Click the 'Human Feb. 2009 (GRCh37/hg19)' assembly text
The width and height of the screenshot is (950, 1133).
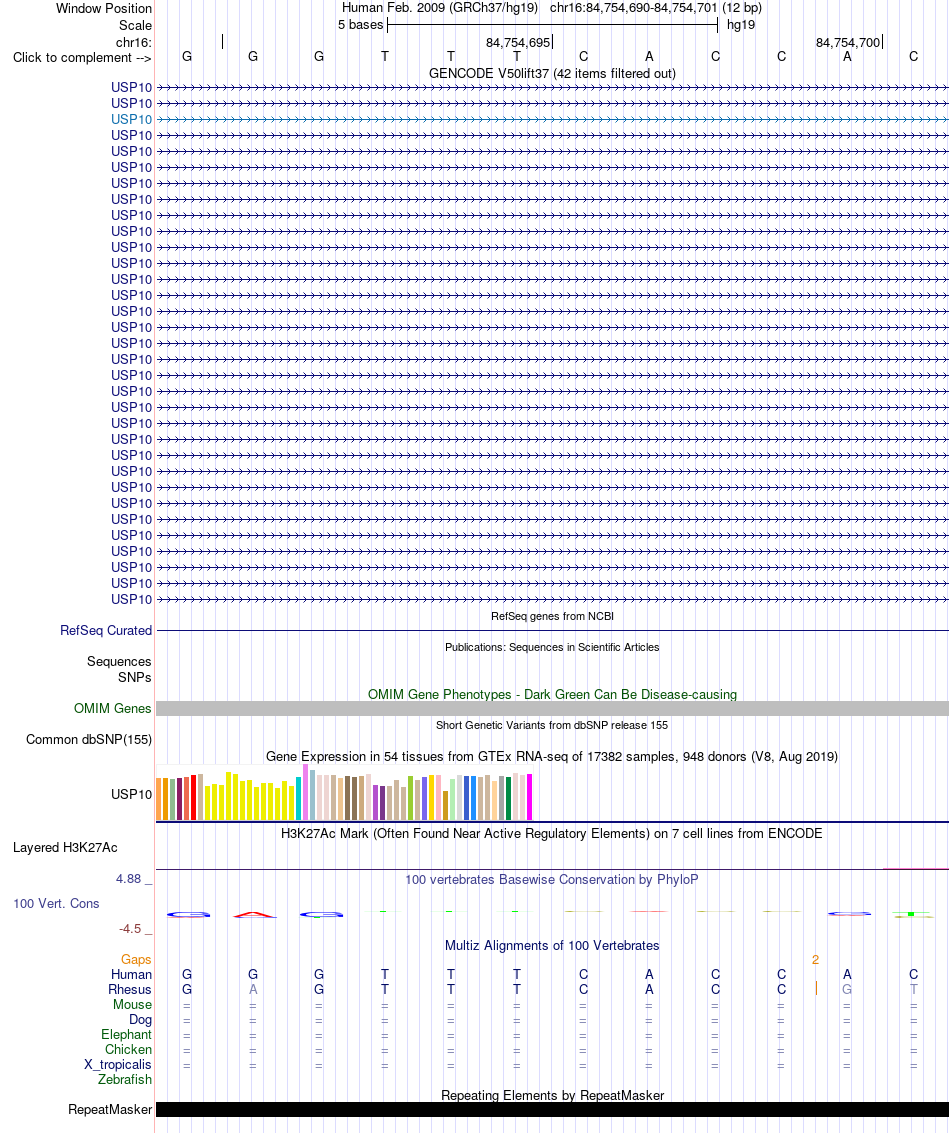(440, 8)
